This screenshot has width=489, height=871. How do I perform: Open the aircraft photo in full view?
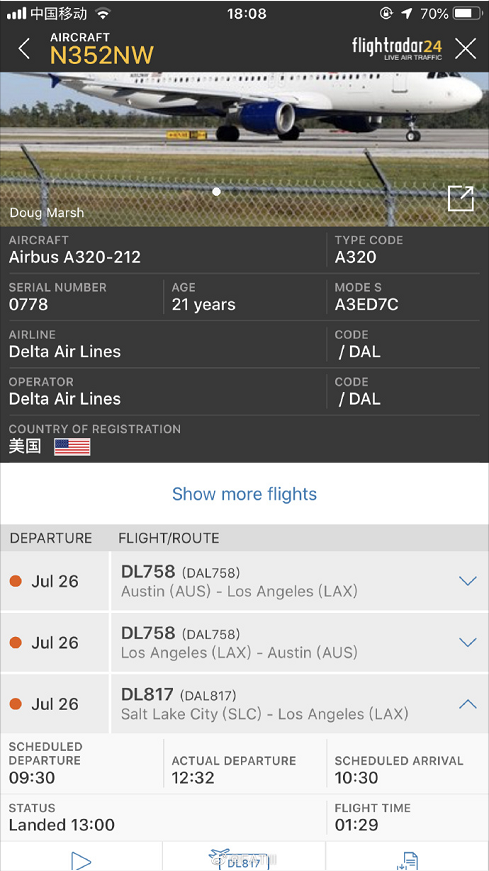coord(461,198)
